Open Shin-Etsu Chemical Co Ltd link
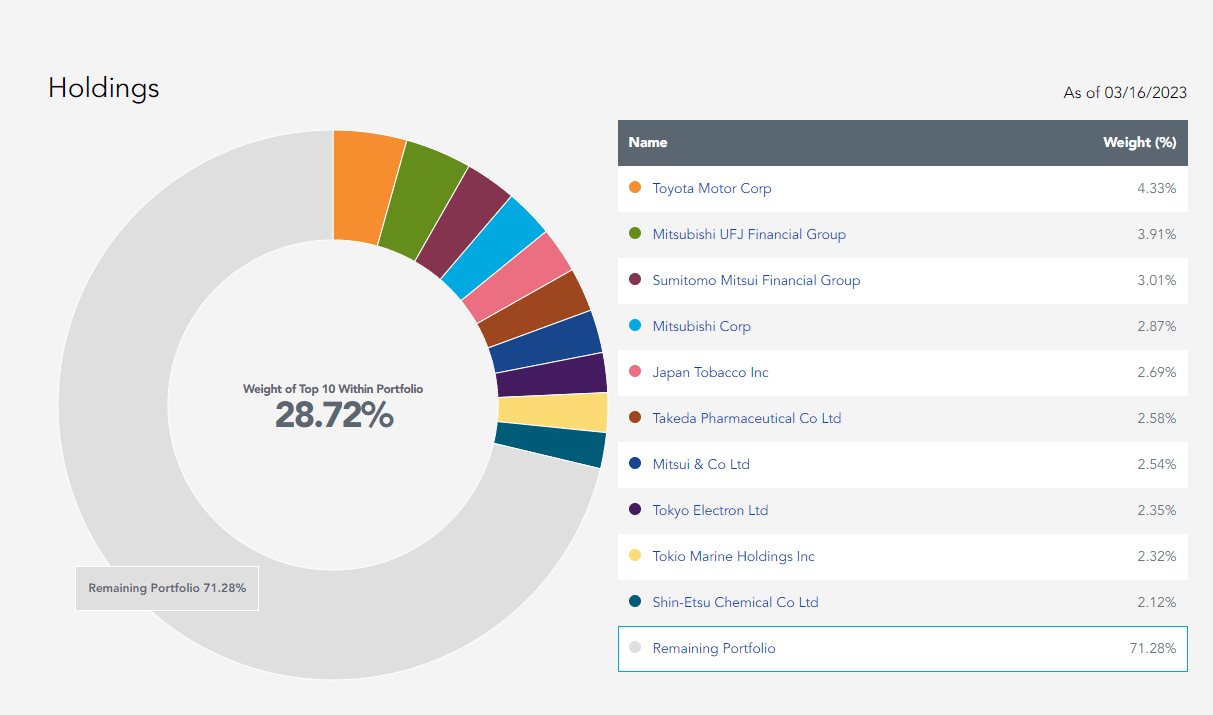 [735, 602]
